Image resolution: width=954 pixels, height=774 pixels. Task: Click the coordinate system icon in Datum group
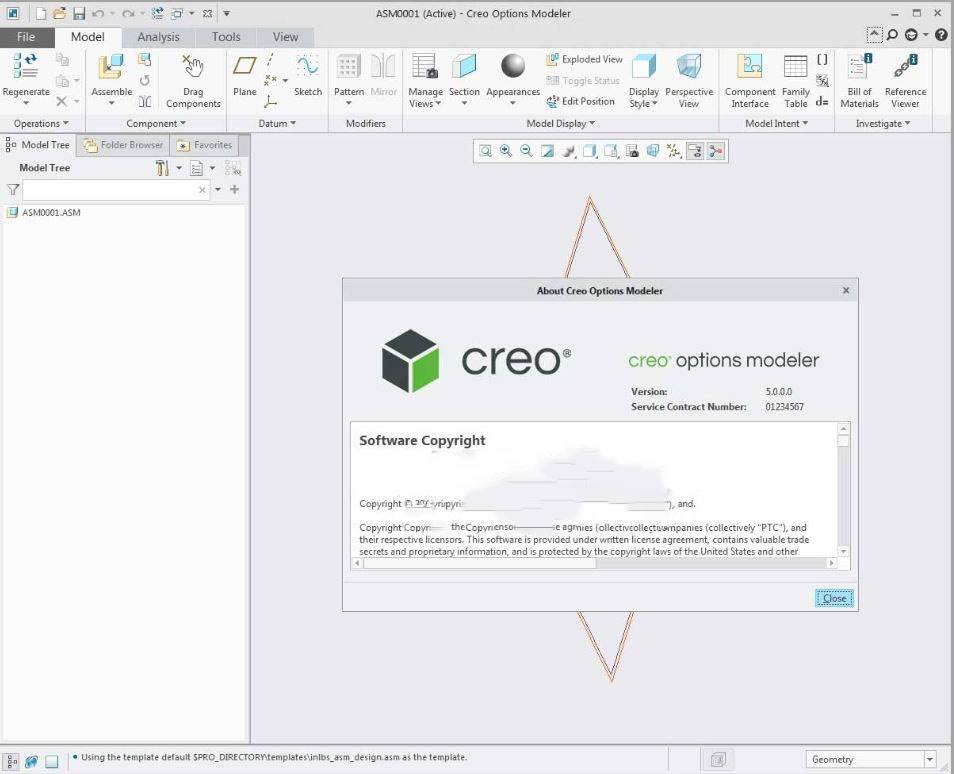coord(271,102)
